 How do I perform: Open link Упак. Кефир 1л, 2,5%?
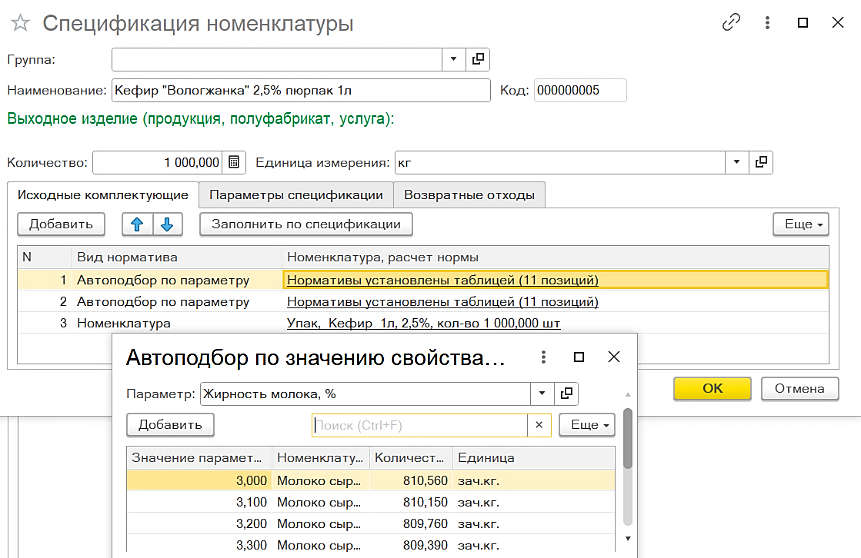click(x=423, y=323)
